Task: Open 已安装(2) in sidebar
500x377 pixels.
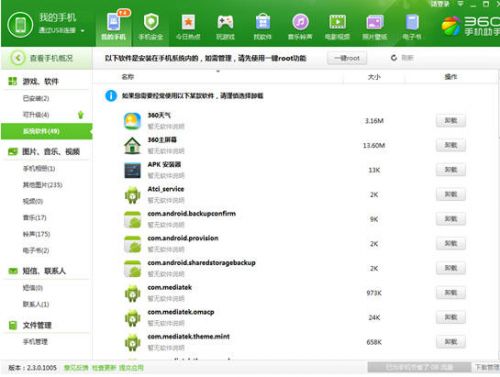Action: (36, 98)
